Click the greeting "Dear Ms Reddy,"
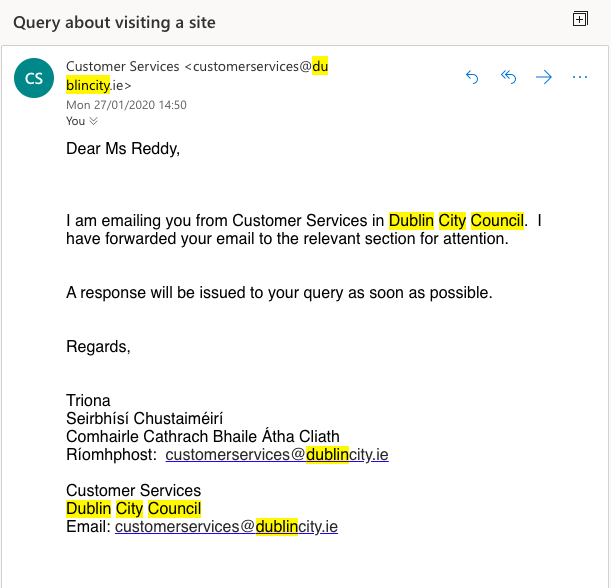The width and height of the screenshot is (611, 588). click(122, 149)
